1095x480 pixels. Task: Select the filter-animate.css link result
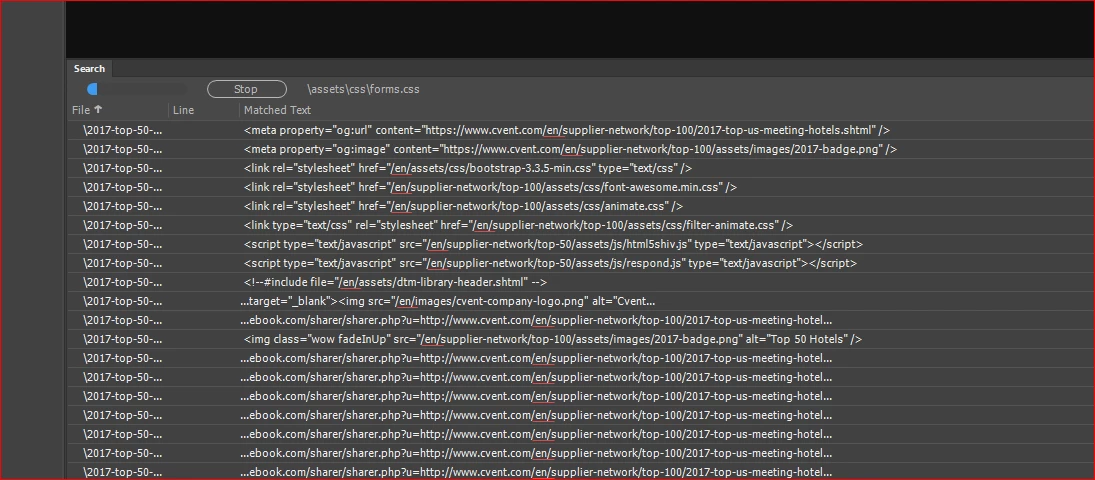click(581, 225)
